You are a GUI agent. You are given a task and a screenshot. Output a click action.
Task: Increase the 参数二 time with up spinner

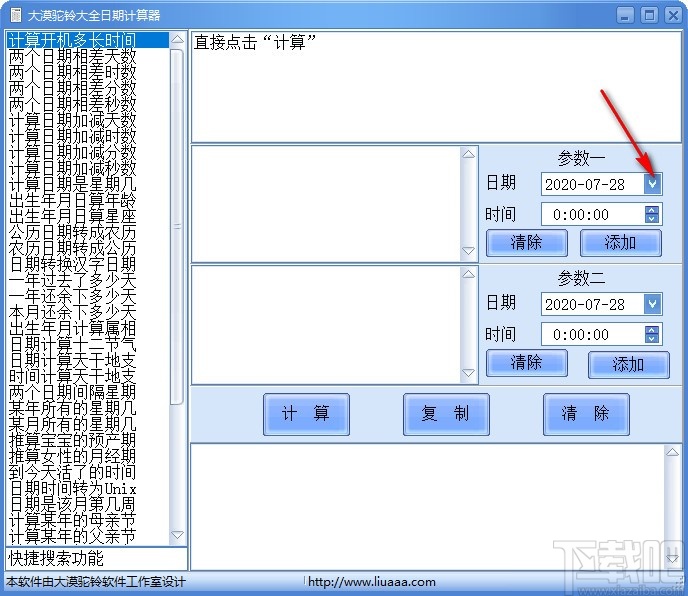click(x=652, y=330)
